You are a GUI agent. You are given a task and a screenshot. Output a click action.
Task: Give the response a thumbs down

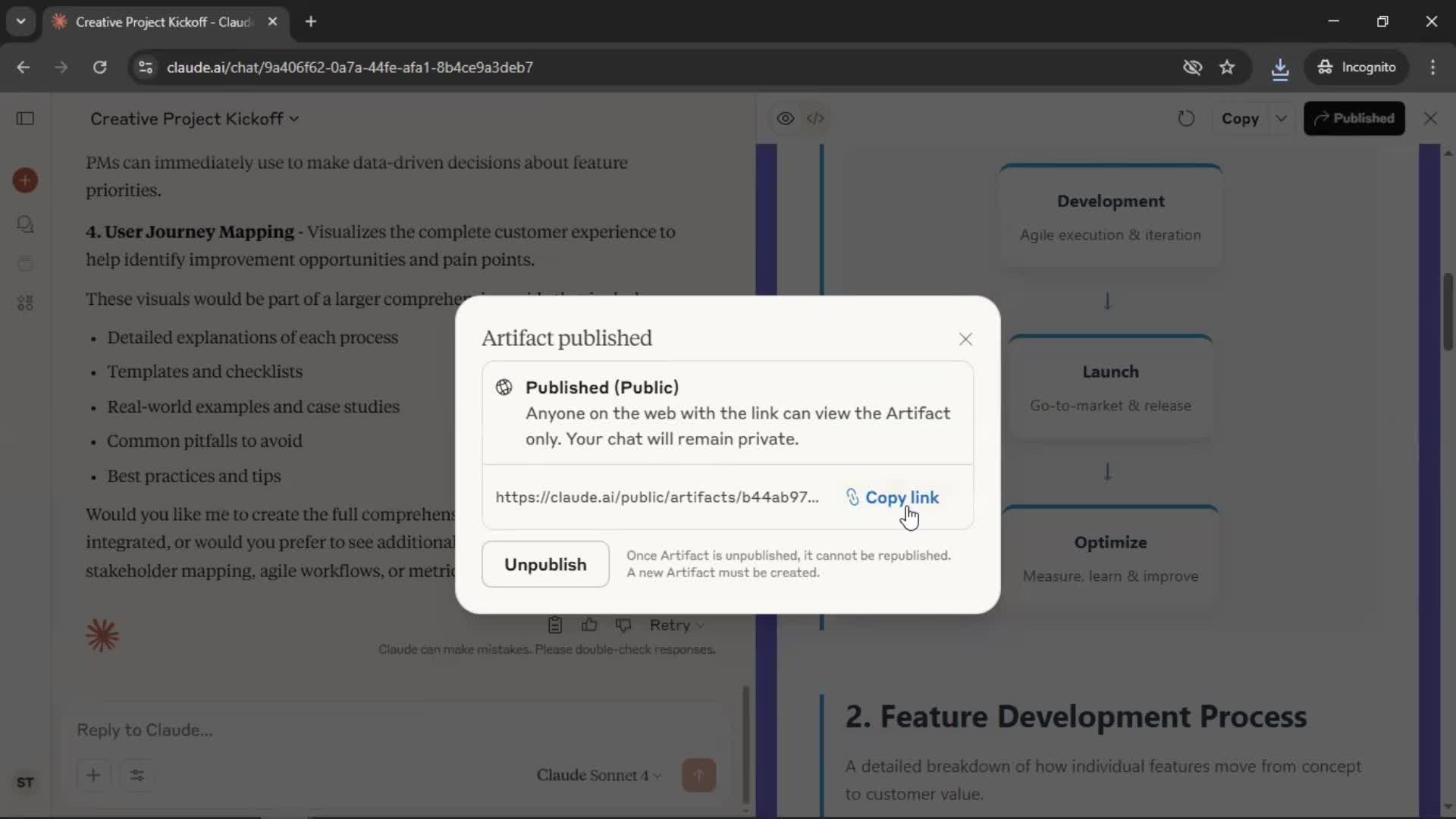coord(623,625)
